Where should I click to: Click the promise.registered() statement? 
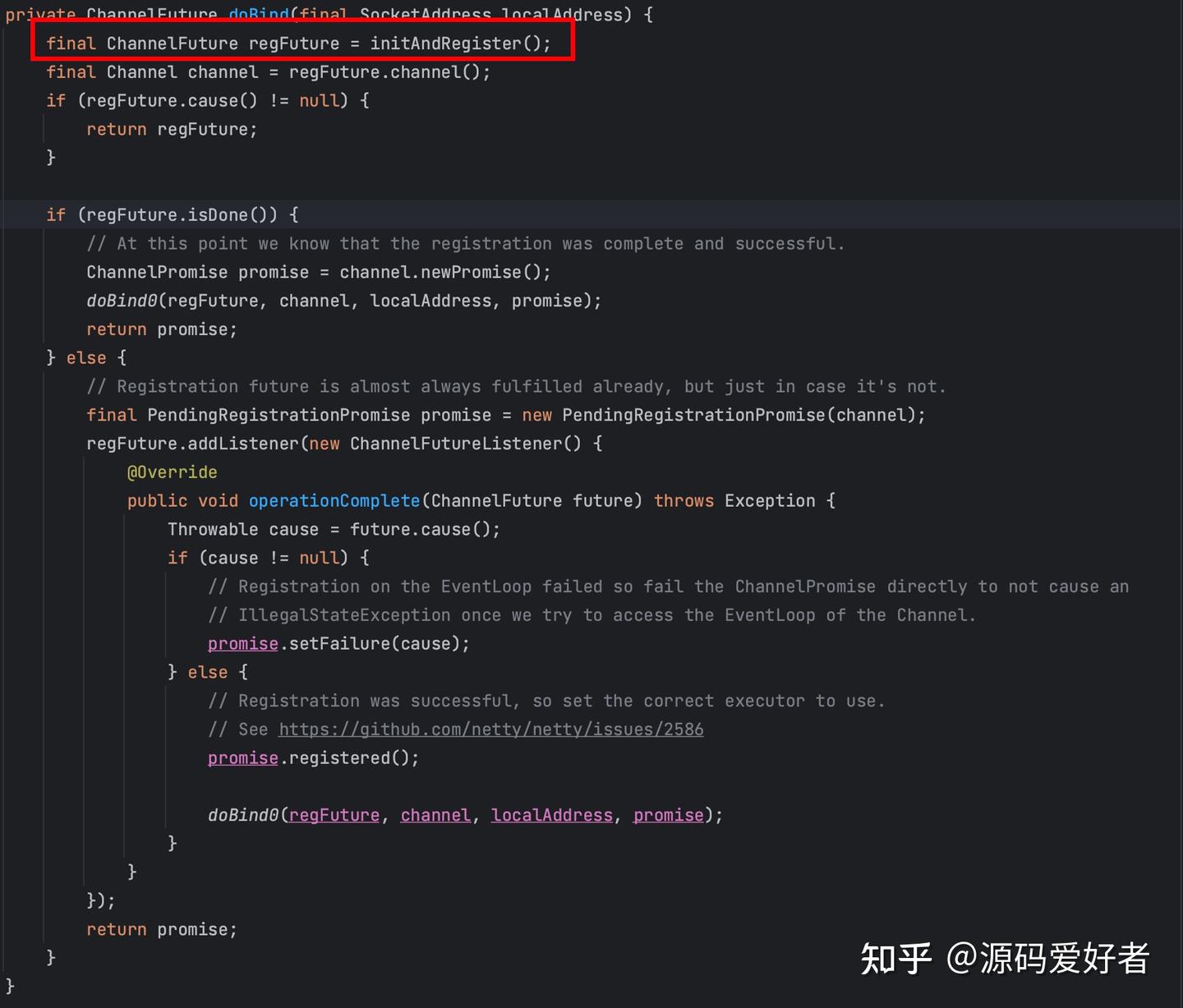[314, 757]
